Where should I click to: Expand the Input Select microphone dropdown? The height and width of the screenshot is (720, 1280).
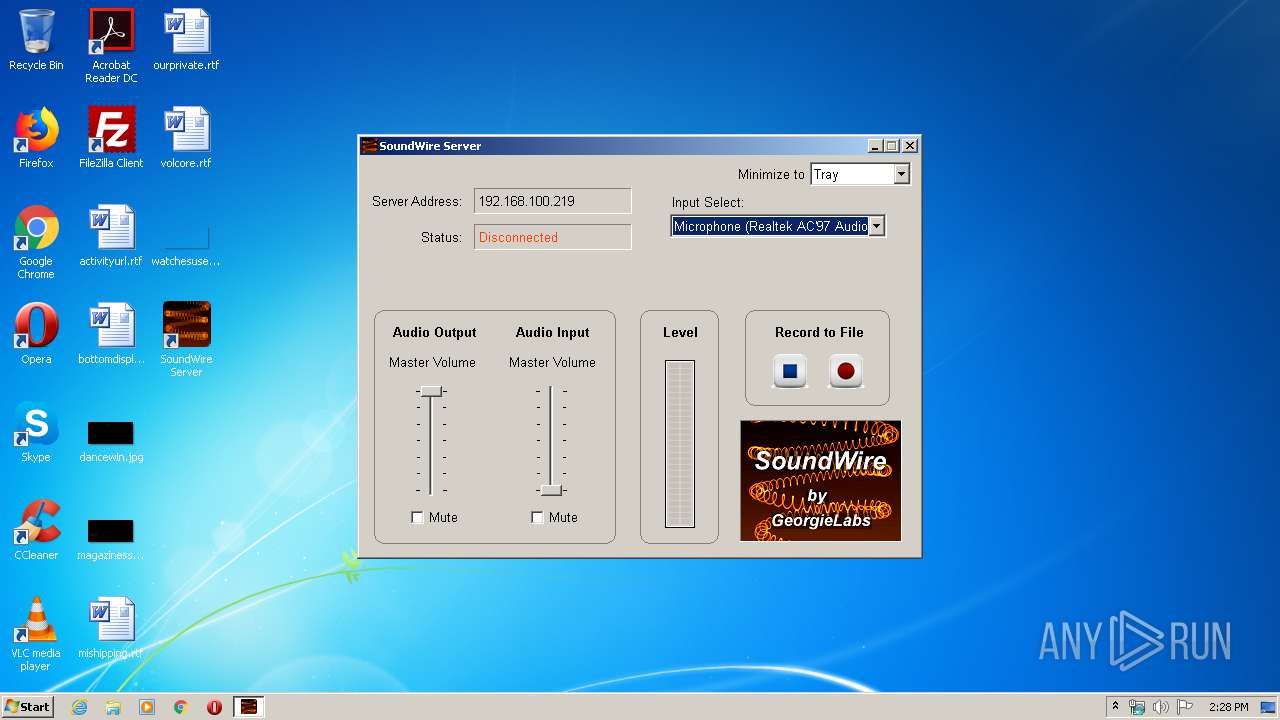[x=876, y=226]
